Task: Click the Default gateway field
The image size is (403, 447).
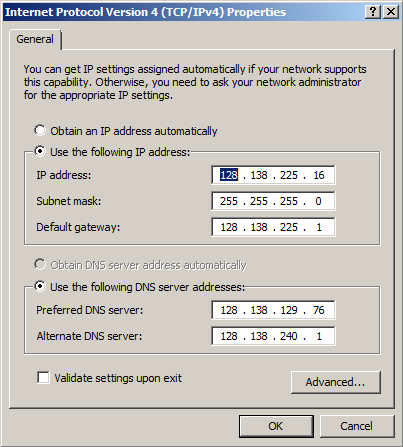Action: tap(273, 227)
